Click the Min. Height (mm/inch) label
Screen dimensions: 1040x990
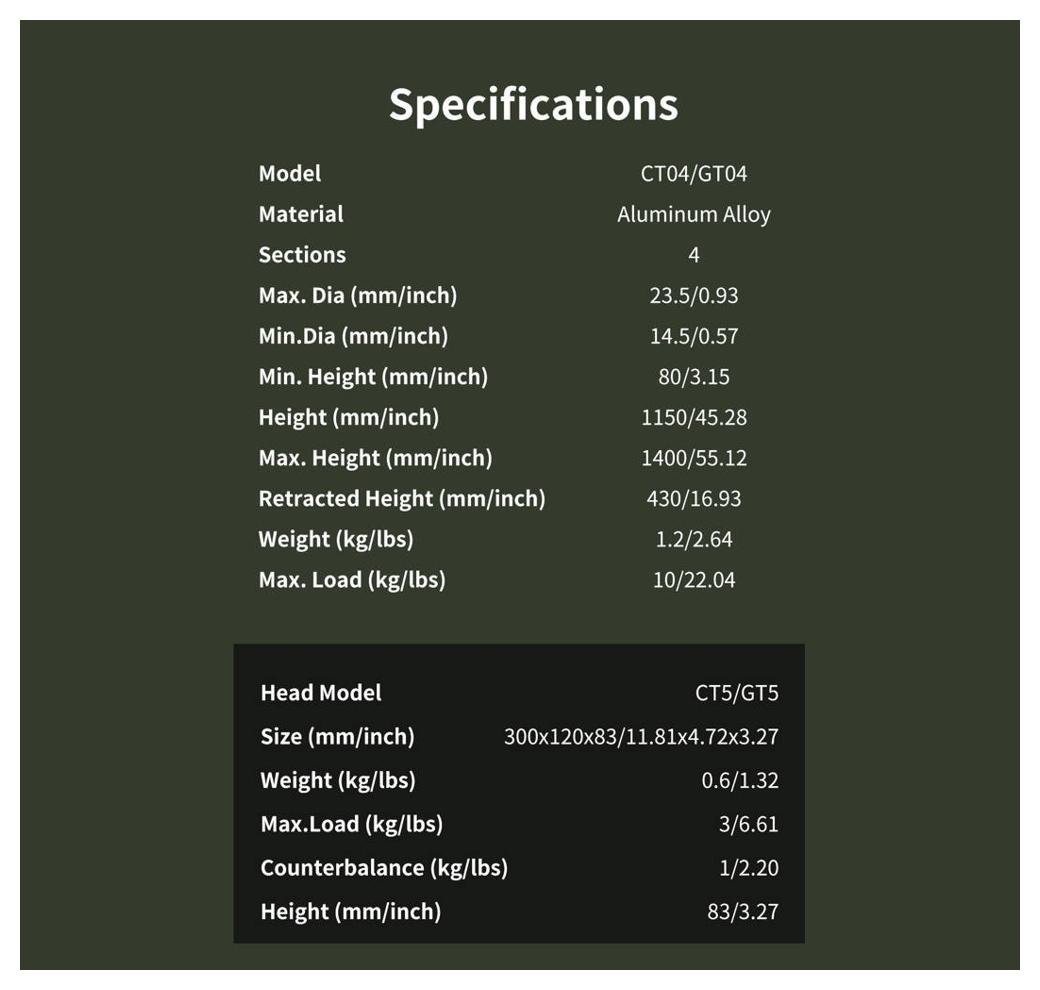pos(373,377)
